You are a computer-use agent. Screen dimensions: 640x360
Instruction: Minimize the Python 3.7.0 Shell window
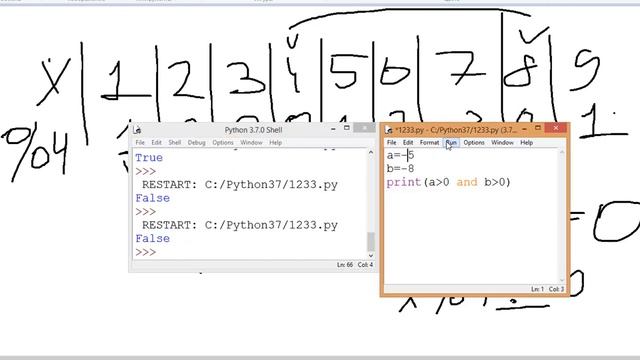click(333, 129)
